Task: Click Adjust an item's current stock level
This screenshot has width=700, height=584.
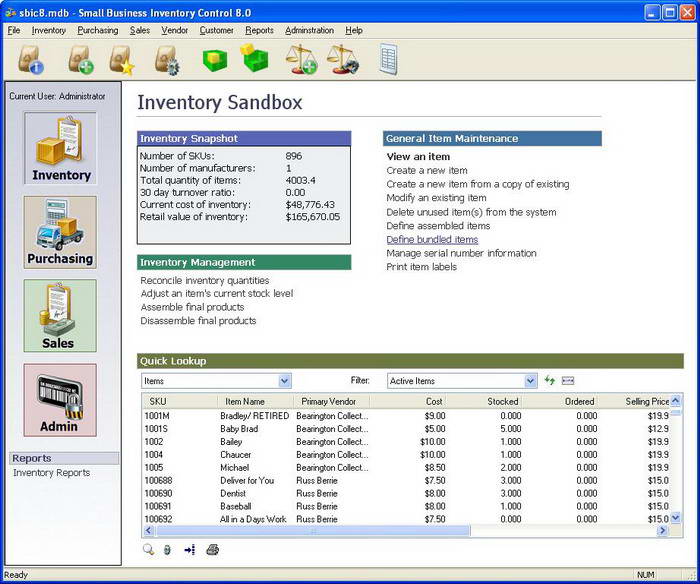Action: (217, 294)
